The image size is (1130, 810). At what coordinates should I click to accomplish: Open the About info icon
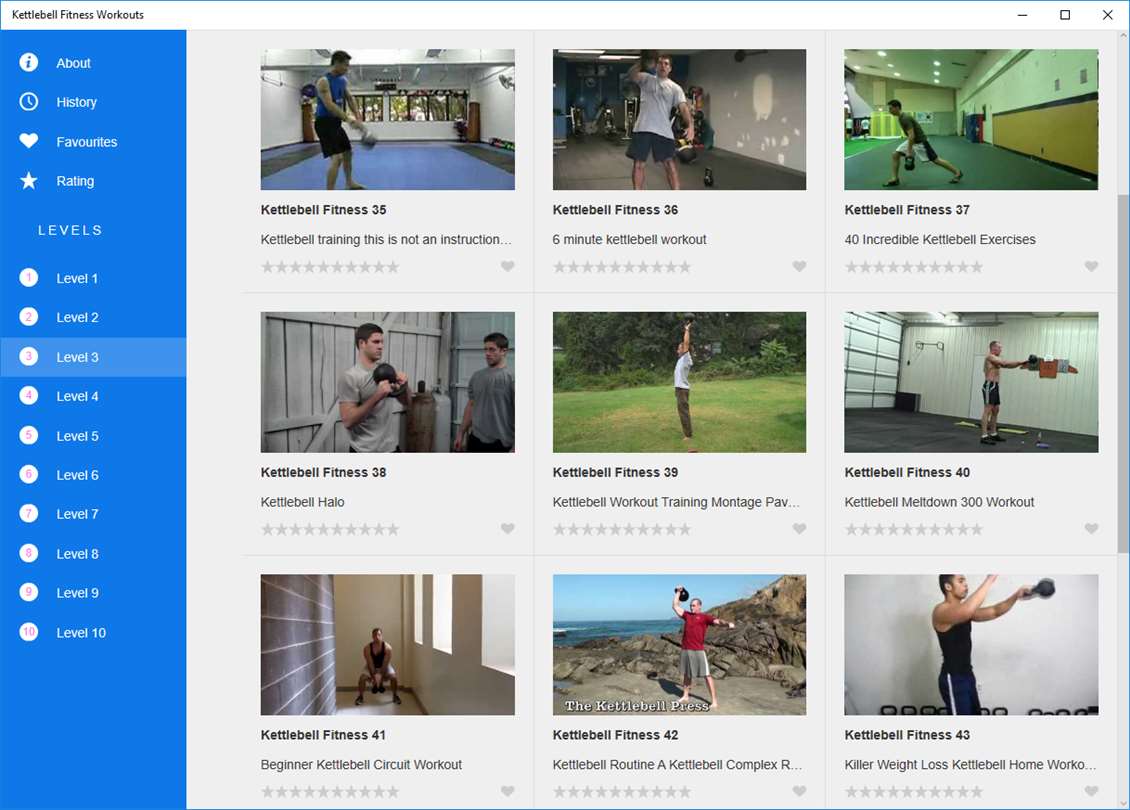pyautogui.click(x=29, y=63)
